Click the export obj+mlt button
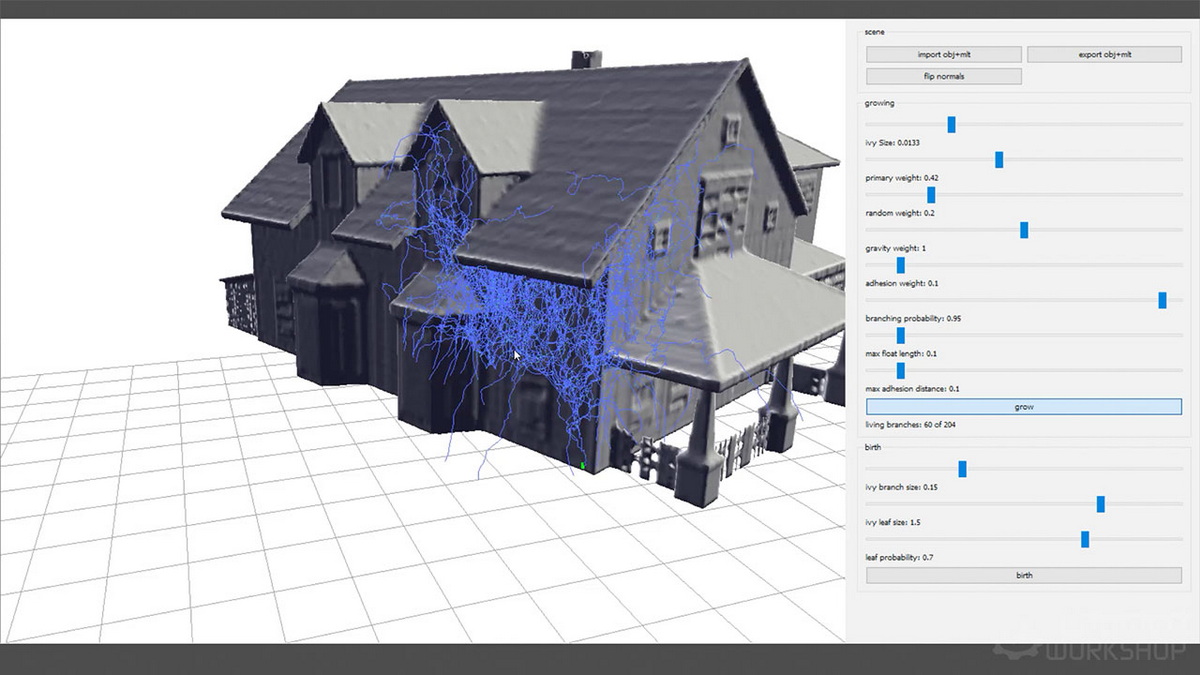 pos(1104,54)
